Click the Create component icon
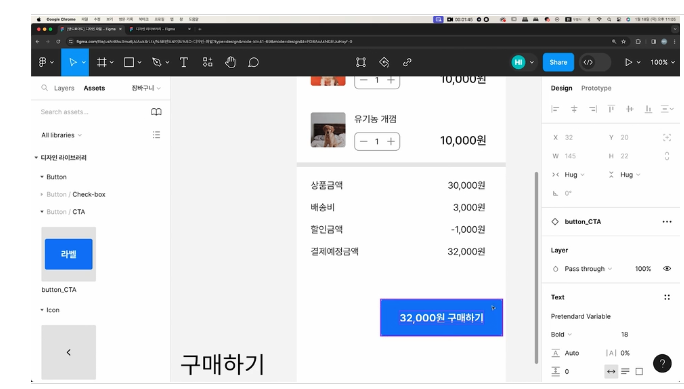This screenshot has width=684, height=389. pos(384,62)
